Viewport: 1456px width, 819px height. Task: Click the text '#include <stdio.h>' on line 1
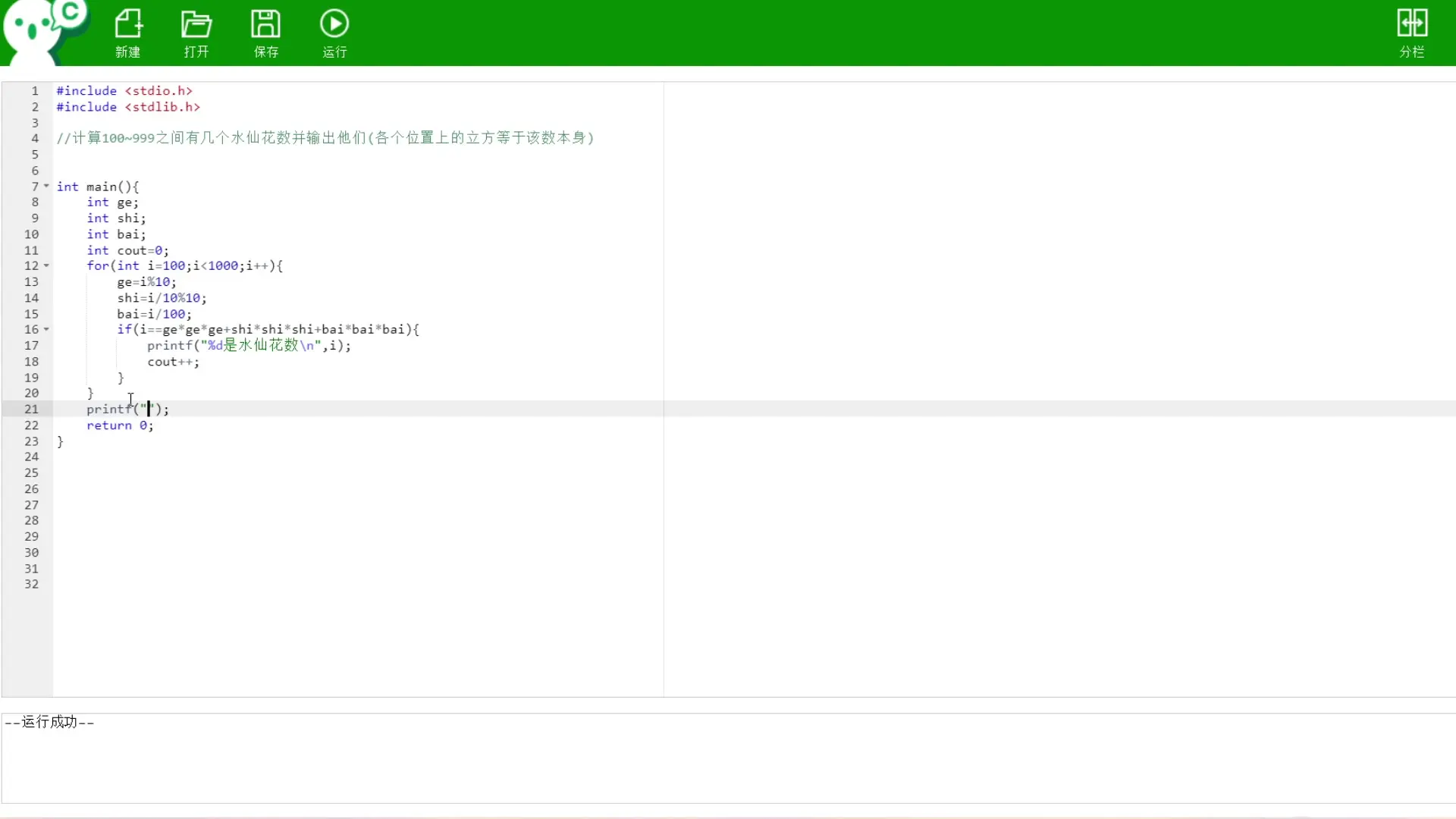[x=124, y=91]
